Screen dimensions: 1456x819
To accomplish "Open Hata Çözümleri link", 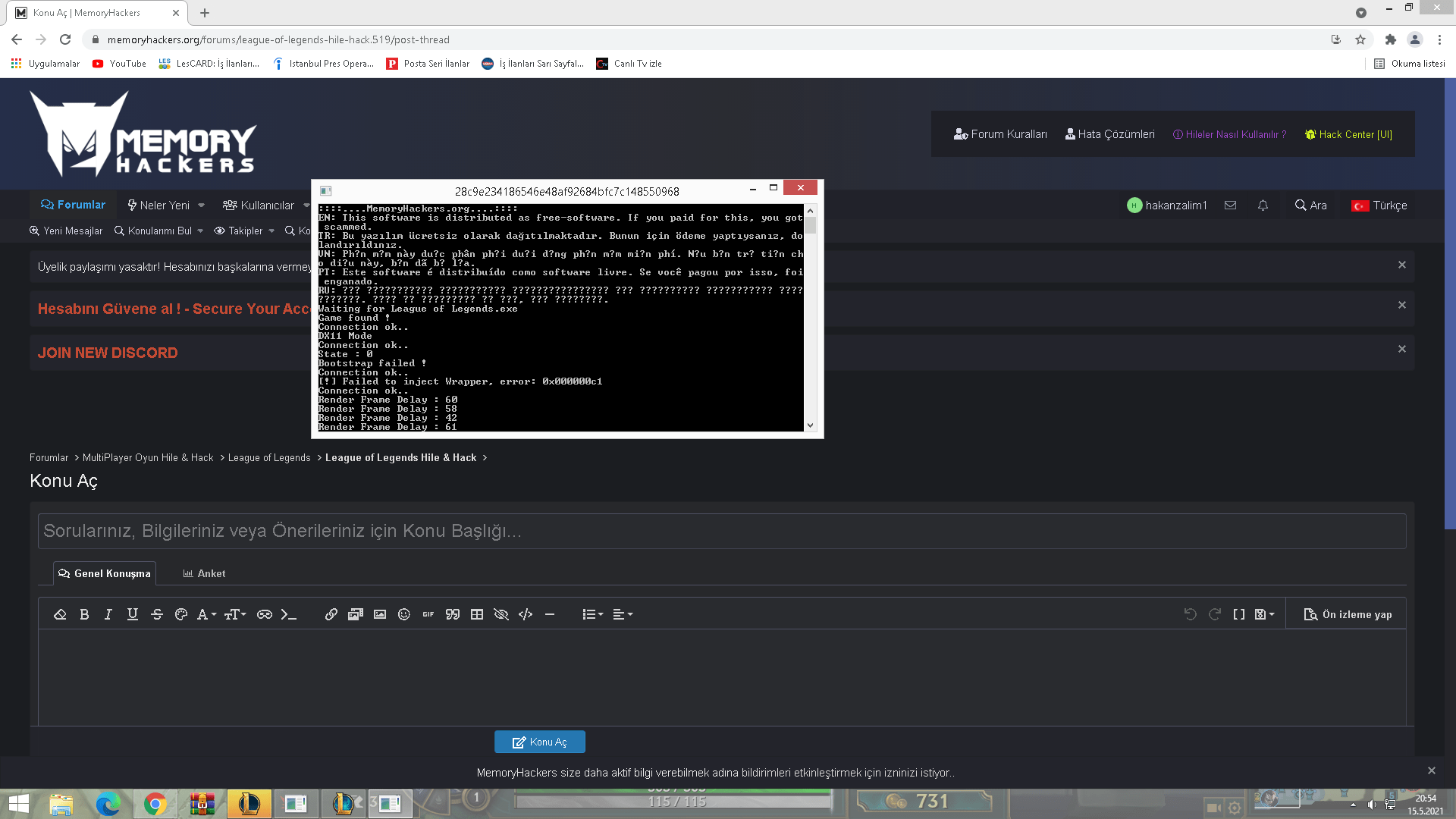I will (x=1110, y=134).
